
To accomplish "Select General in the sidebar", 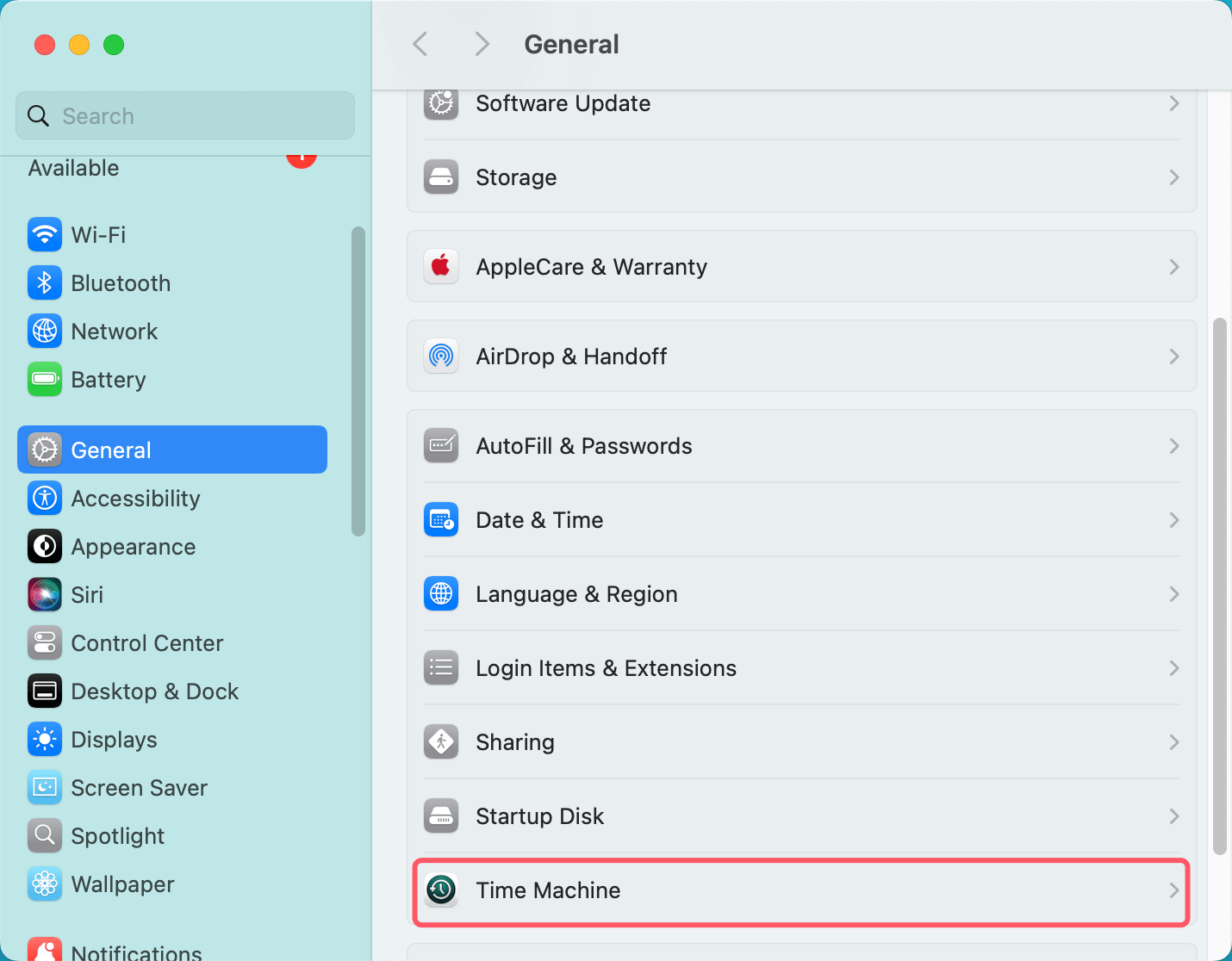I will tap(110, 449).
